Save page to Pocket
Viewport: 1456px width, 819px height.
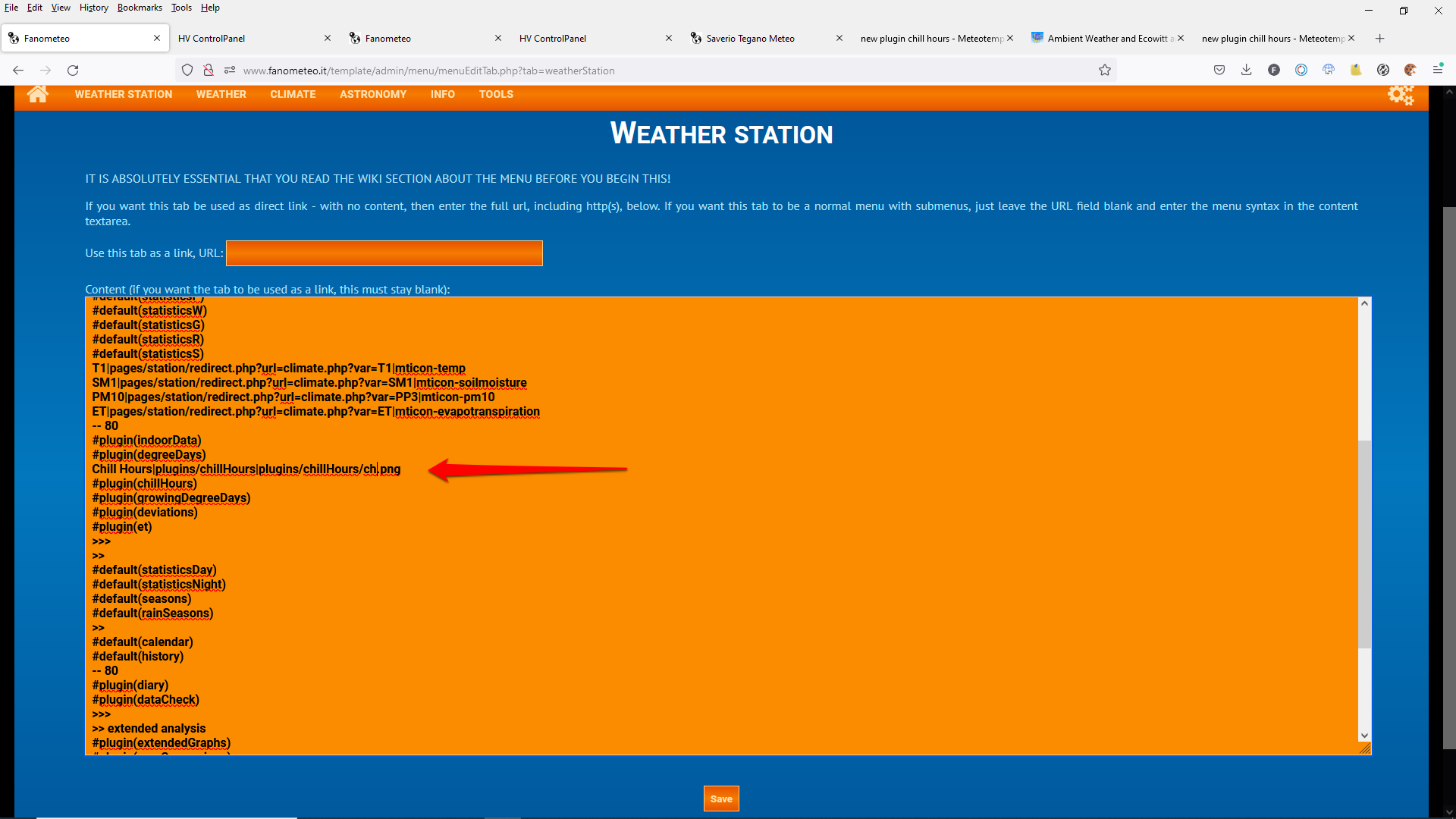coord(1219,71)
